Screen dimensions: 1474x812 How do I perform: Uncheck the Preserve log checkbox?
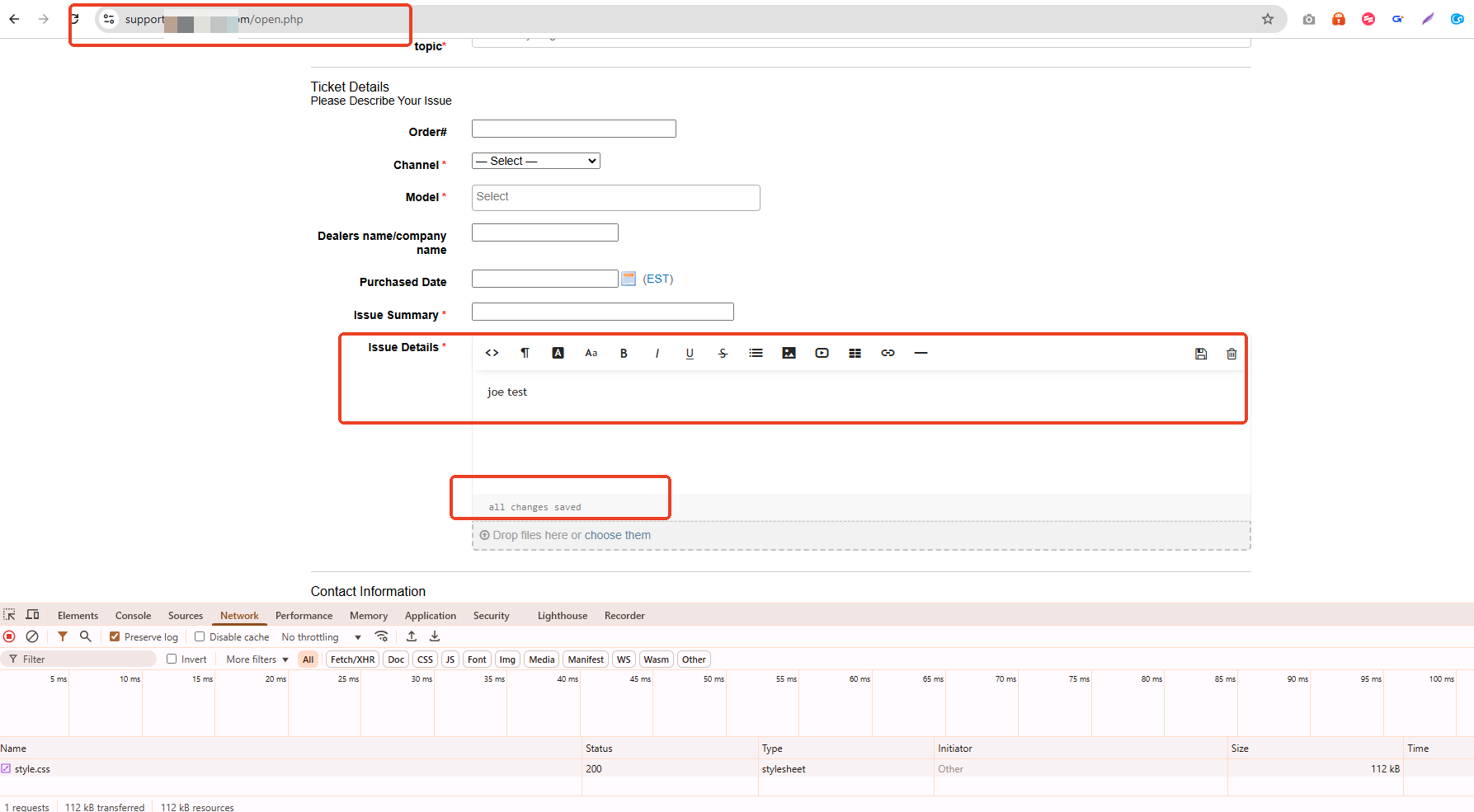tap(115, 636)
